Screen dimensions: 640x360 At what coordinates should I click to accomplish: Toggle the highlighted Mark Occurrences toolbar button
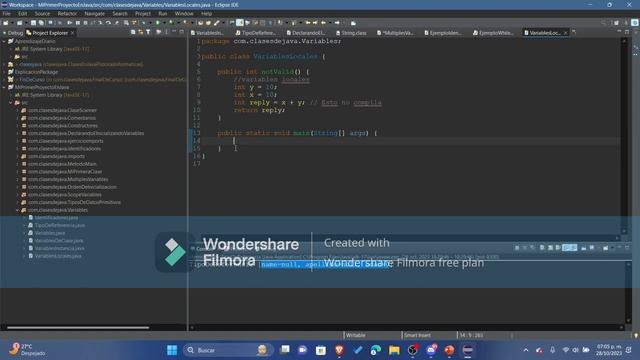pyautogui.click(x=240, y=23)
